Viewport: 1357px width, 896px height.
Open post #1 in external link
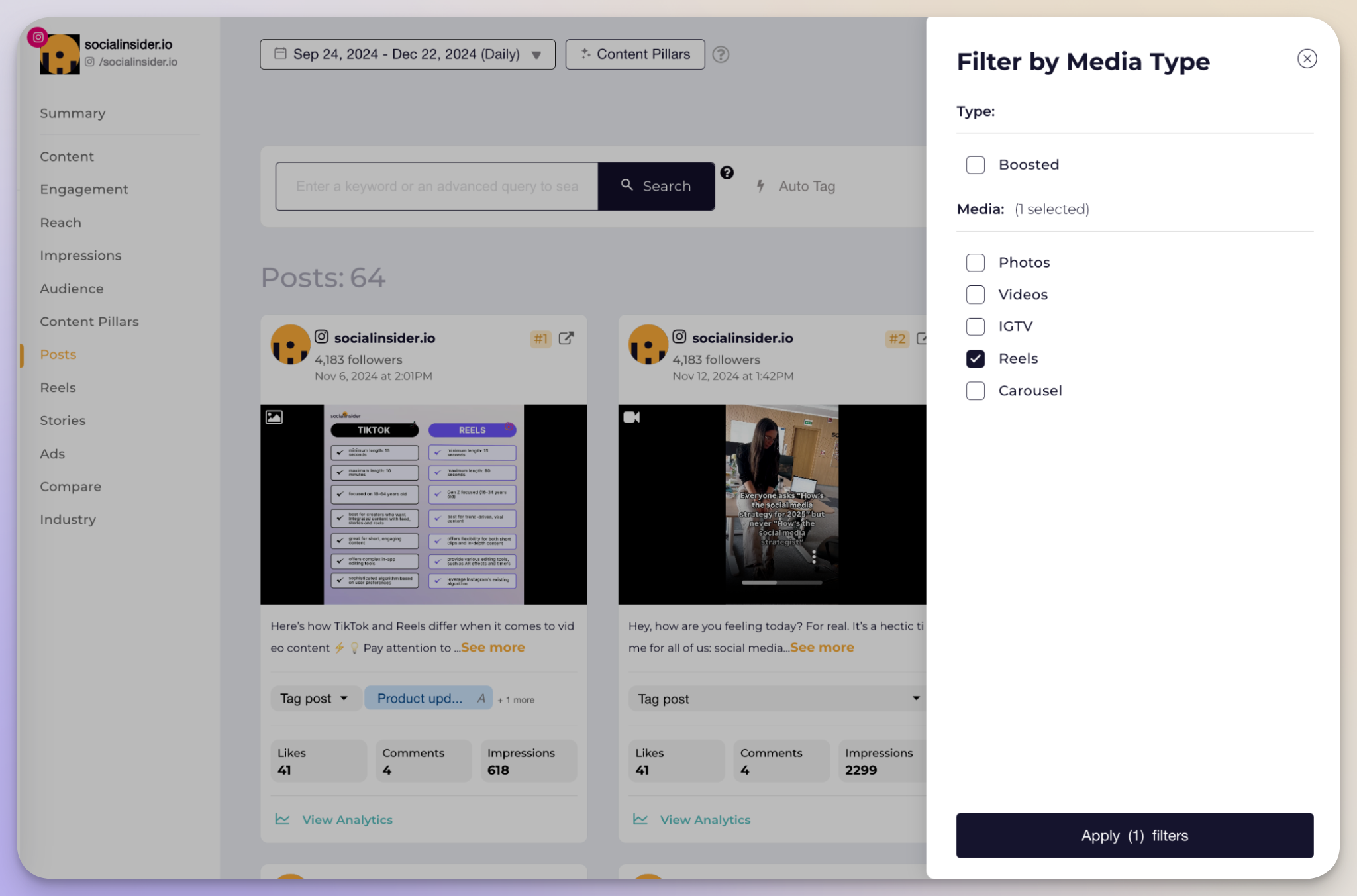pyautogui.click(x=566, y=338)
